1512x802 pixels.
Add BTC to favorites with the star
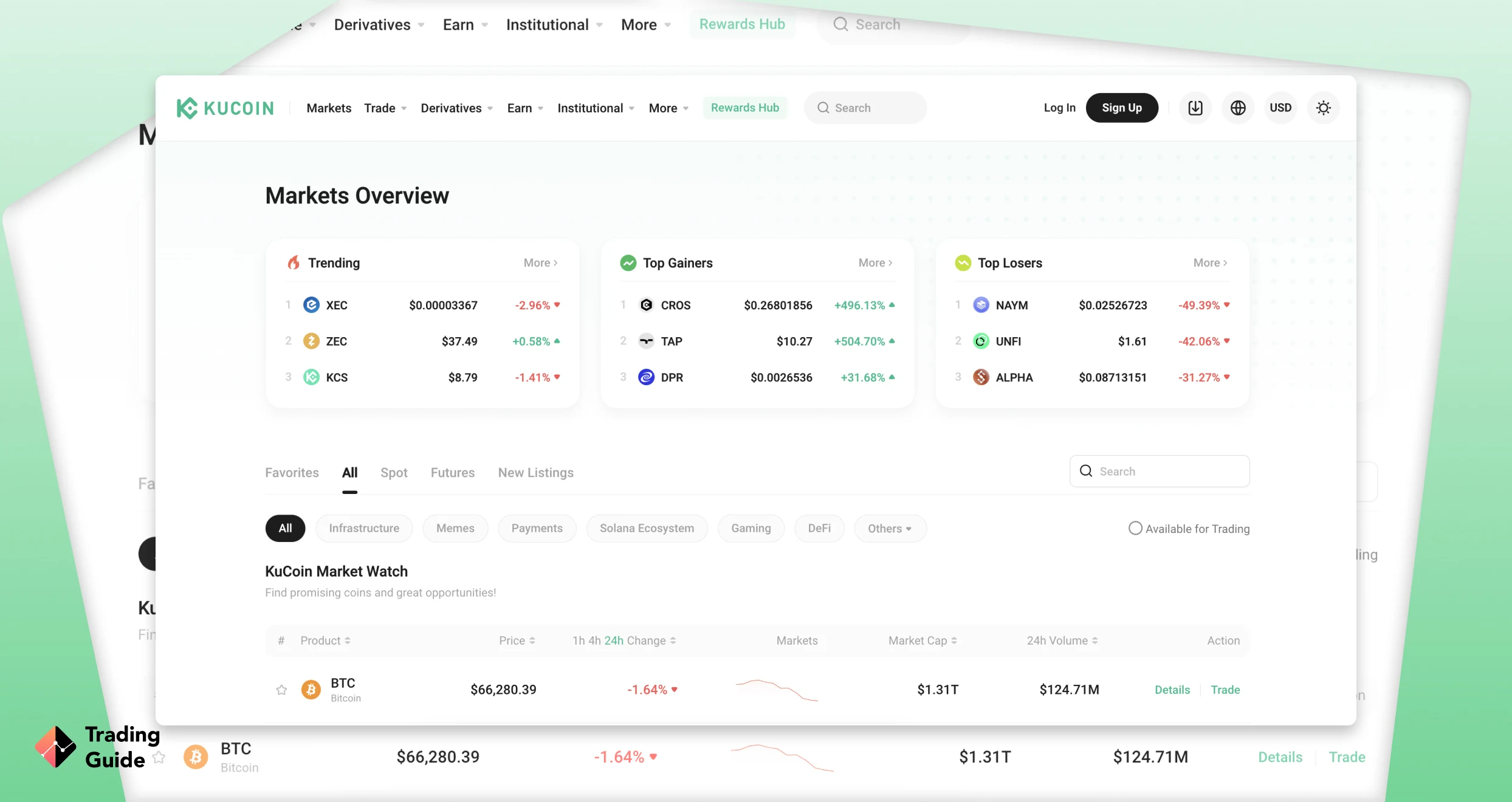coord(281,690)
